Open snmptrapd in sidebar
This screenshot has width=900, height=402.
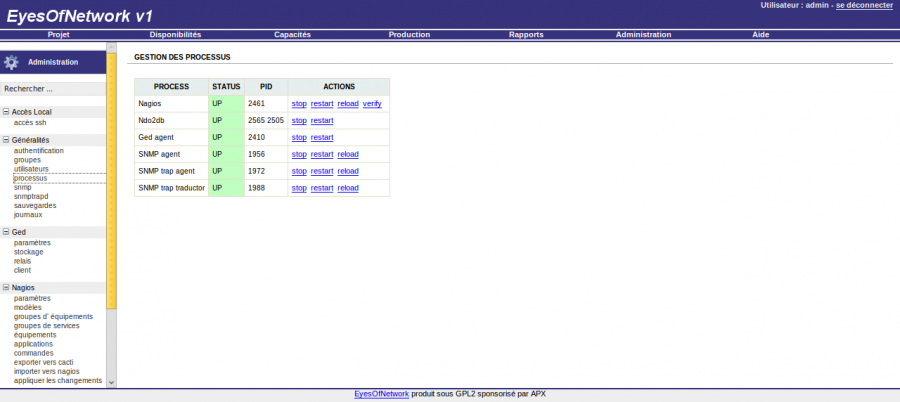click(x=31, y=196)
